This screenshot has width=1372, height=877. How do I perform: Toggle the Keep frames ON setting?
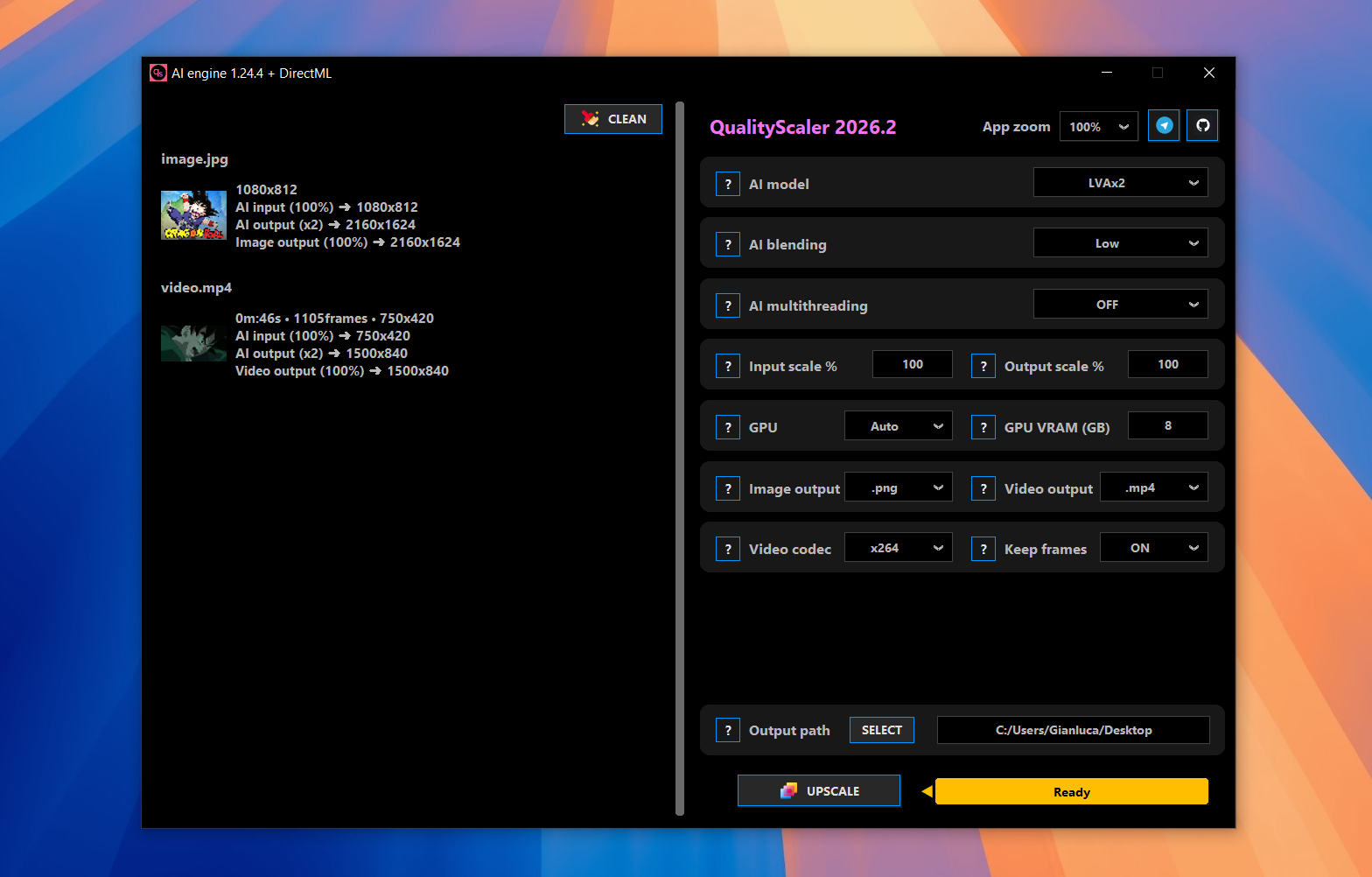pos(1153,548)
